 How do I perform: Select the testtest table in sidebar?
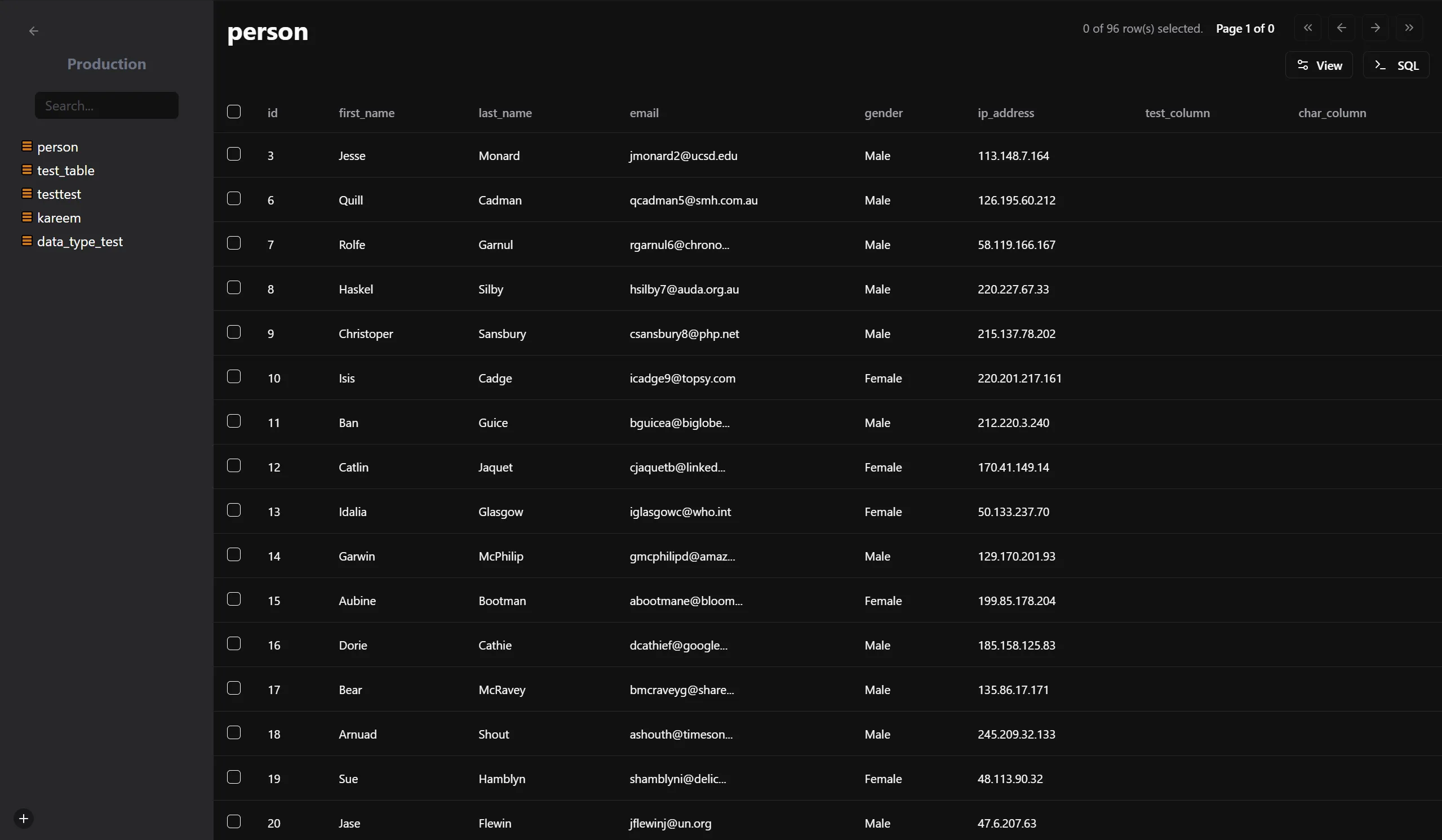pos(59,194)
